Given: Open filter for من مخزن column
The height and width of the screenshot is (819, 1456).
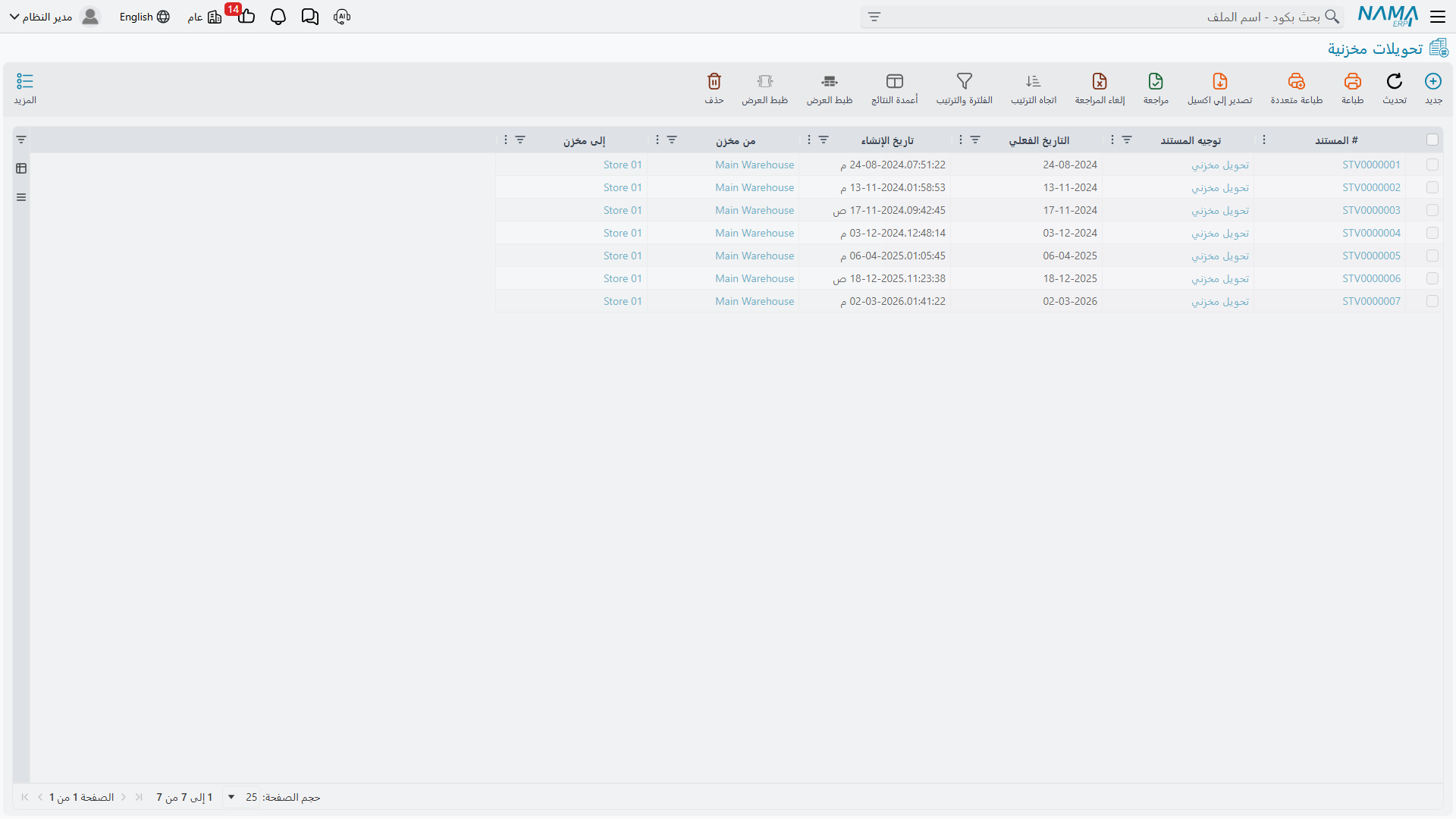Looking at the screenshot, I should [x=672, y=140].
